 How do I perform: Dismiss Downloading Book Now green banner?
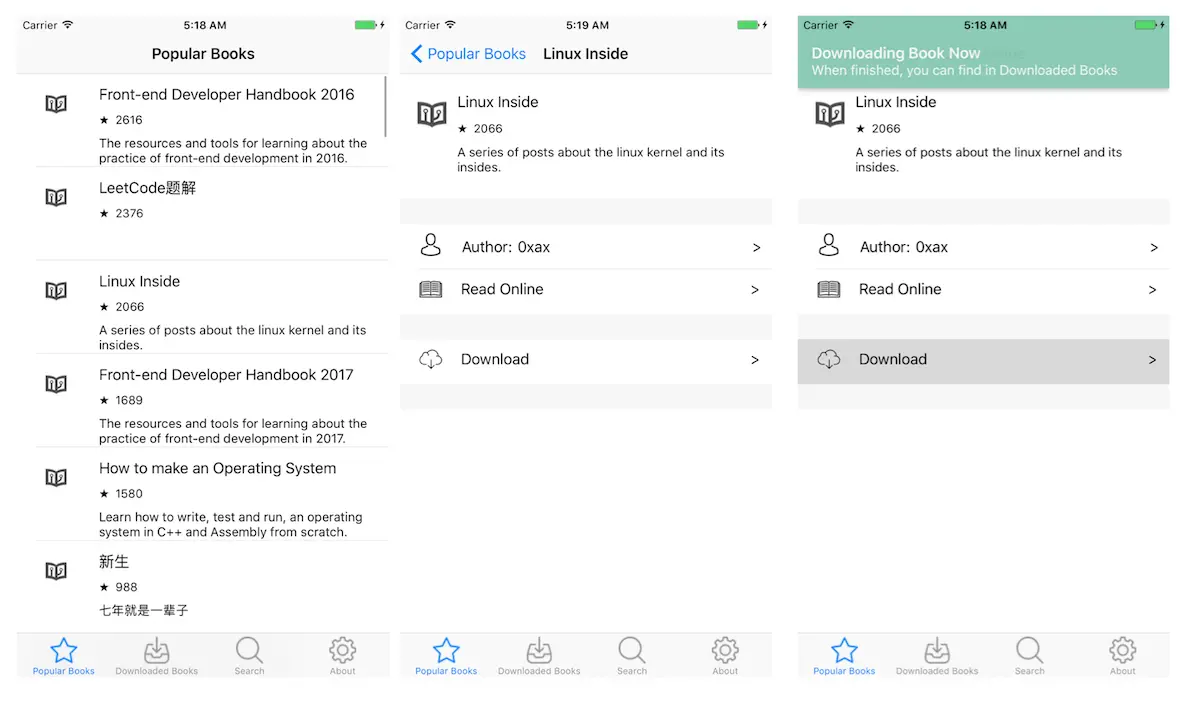pos(983,52)
